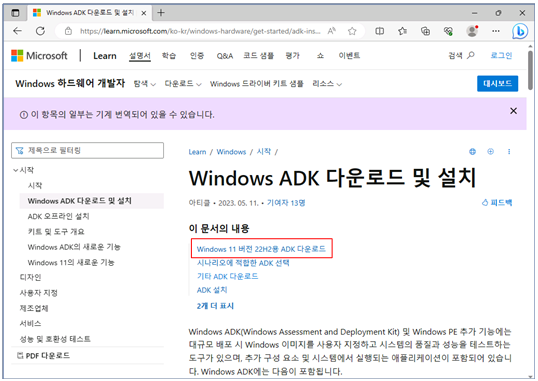538x381 pixels.
Task: Select the 인증 menu item
Action: pos(197,56)
